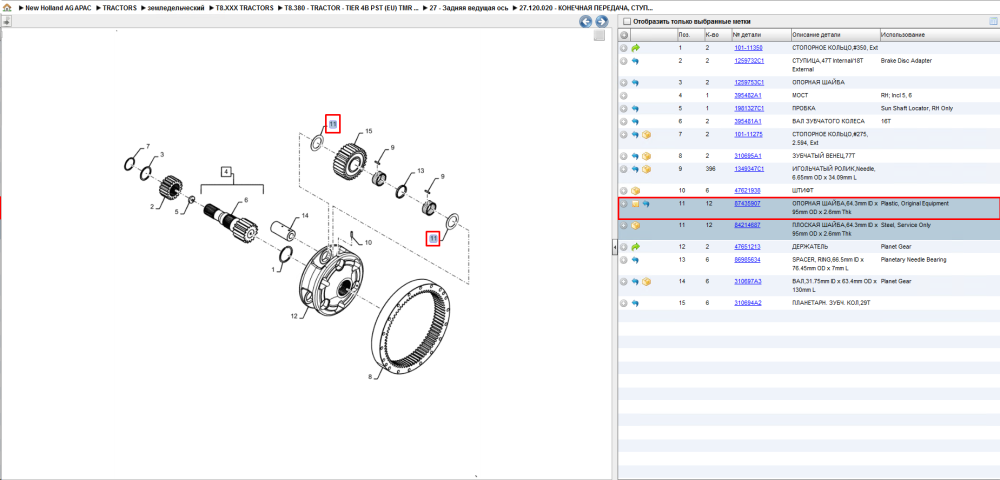Add part 101-11358 with its plus button
This screenshot has width=1000, height=480.
(624, 48)
